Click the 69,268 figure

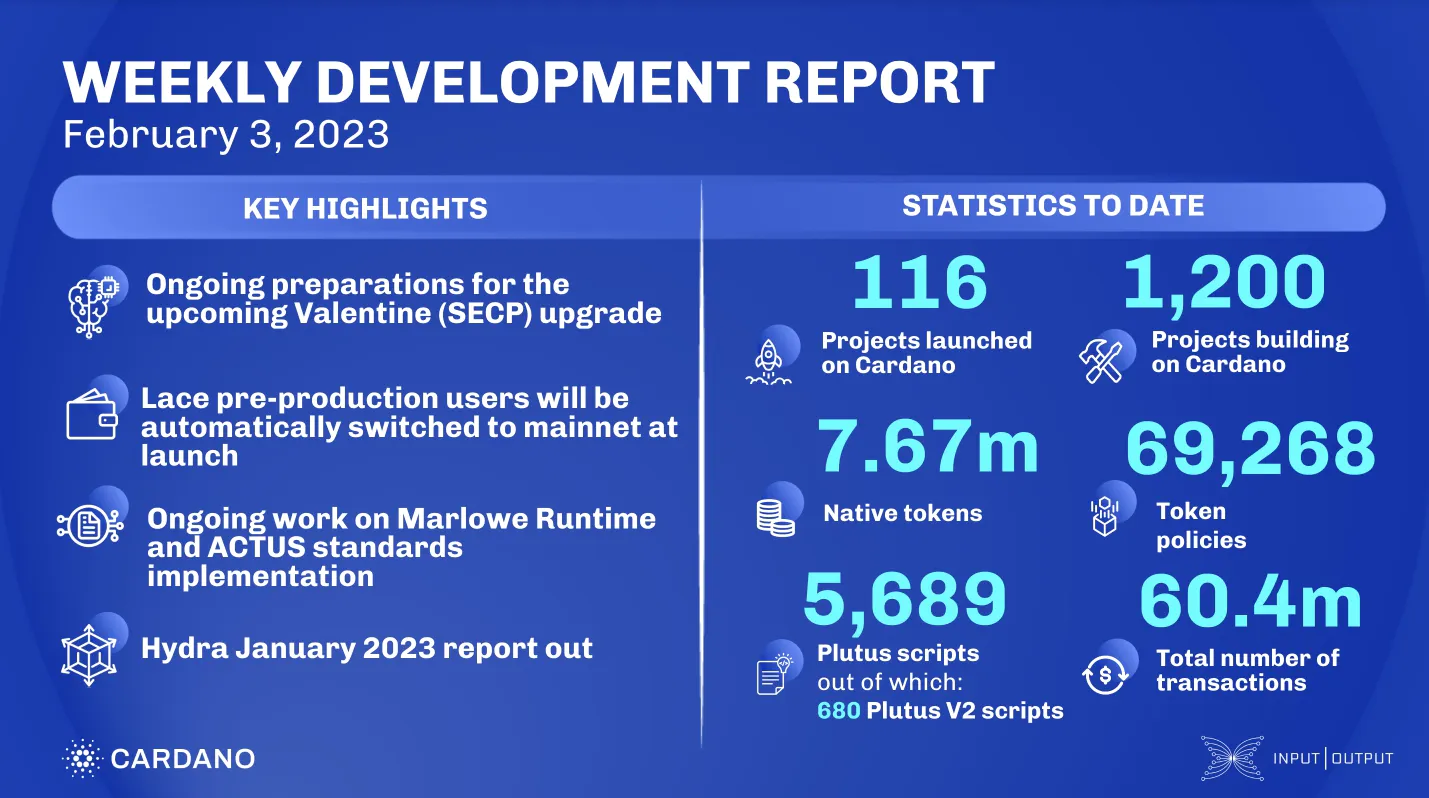click(1251, 449)
